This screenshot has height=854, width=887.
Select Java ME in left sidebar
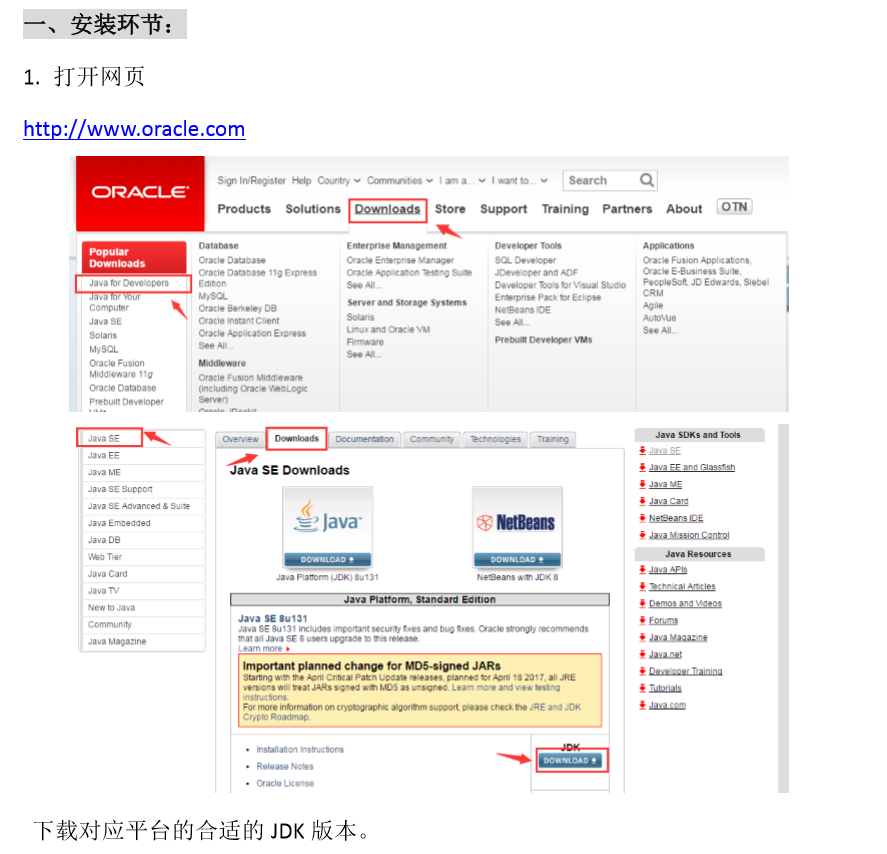click(x=104, y=472)
